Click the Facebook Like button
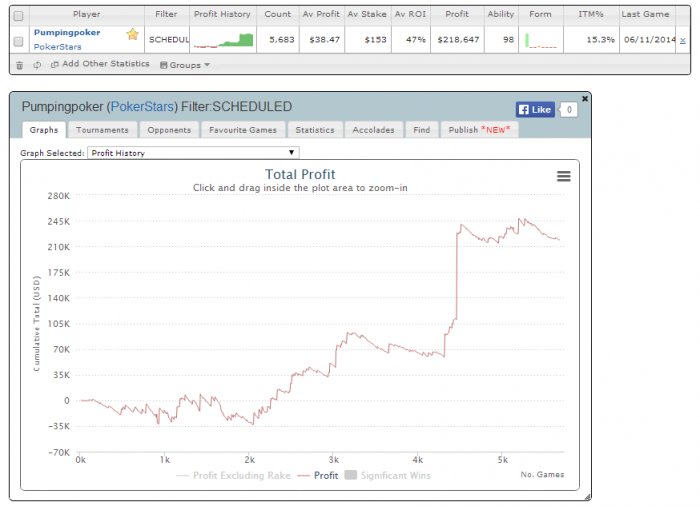This screenshot has width=700, height=506. coord(535,109)
